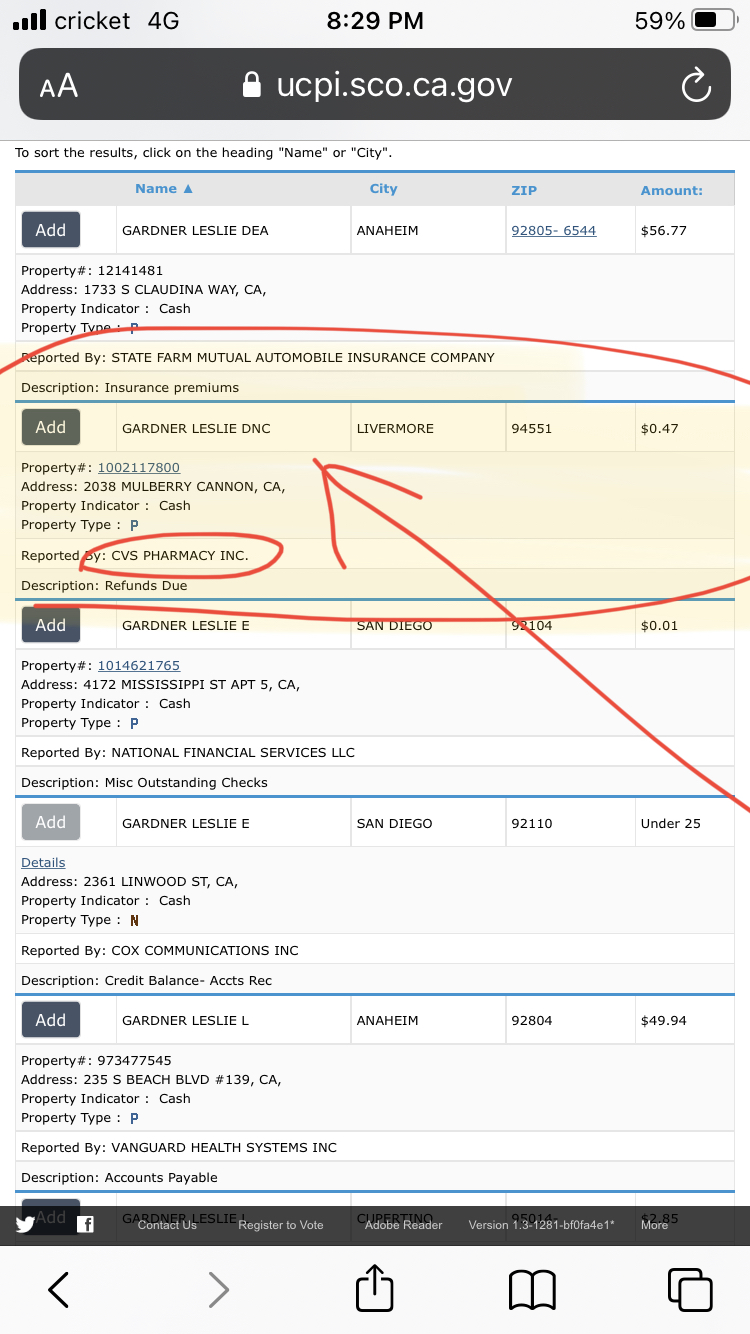Open the Safari tabs overview icon

690,1289
